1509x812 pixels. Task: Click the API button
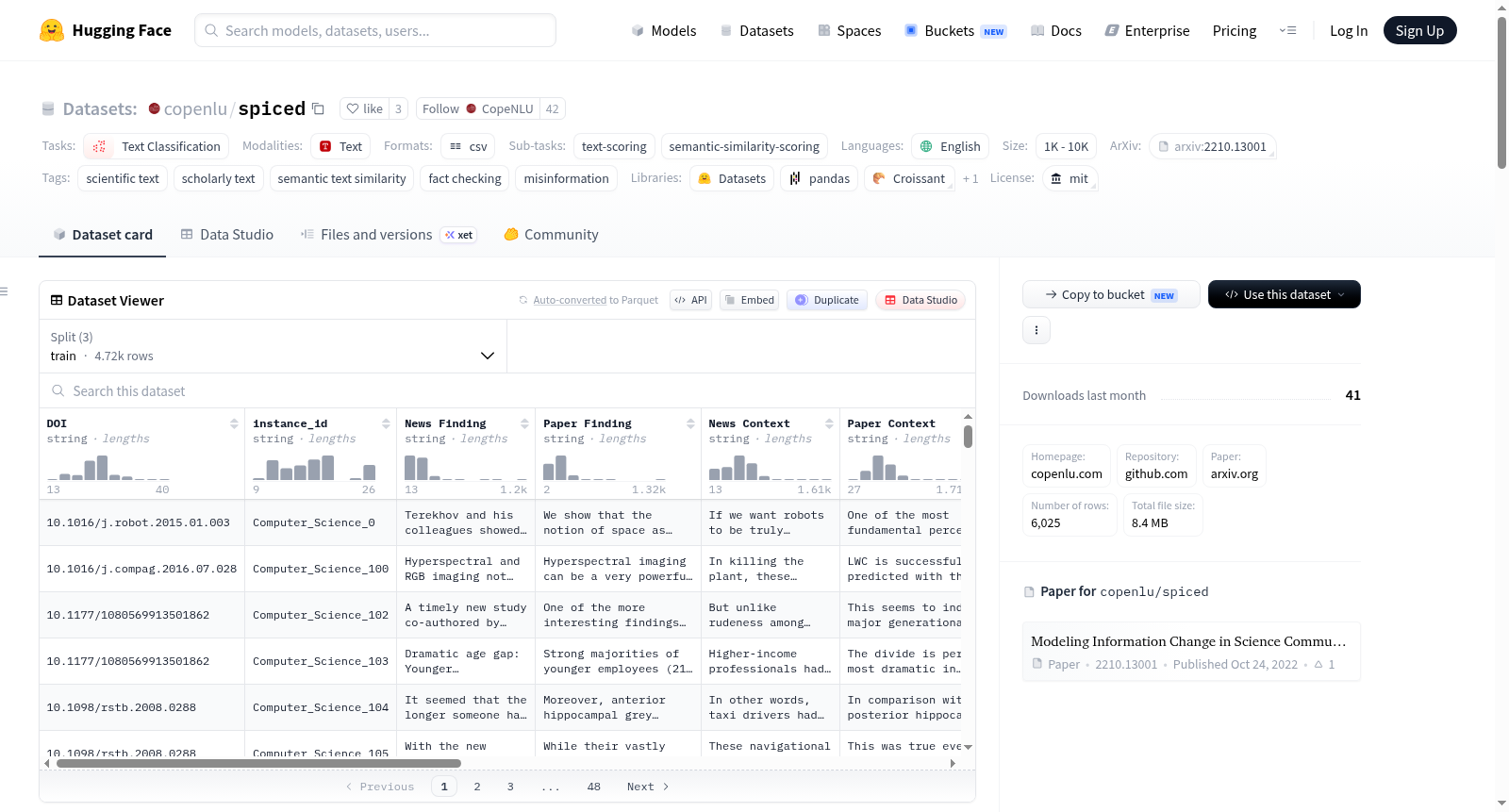690,300
